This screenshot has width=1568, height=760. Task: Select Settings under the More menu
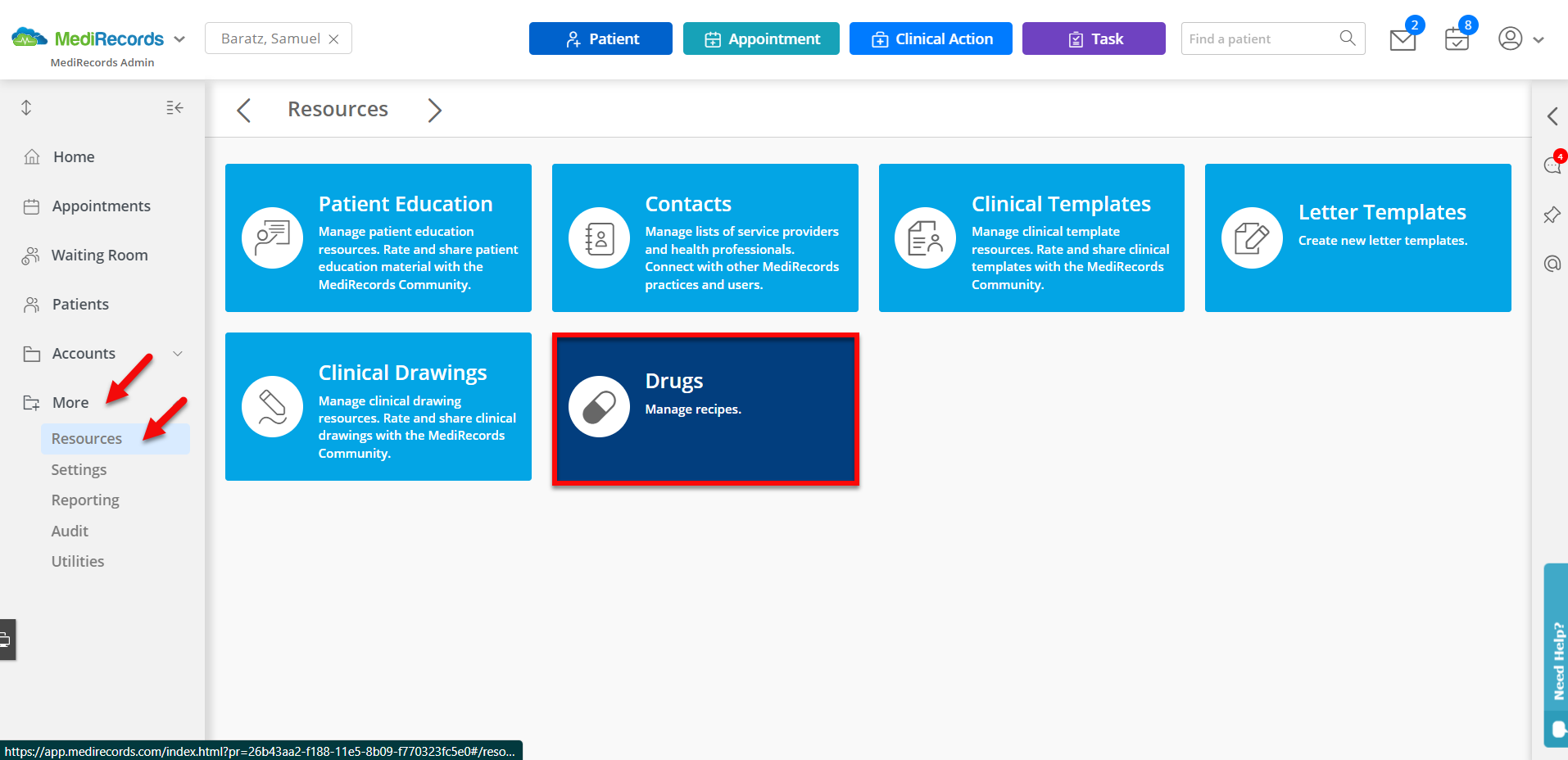[x=79, y=468]
